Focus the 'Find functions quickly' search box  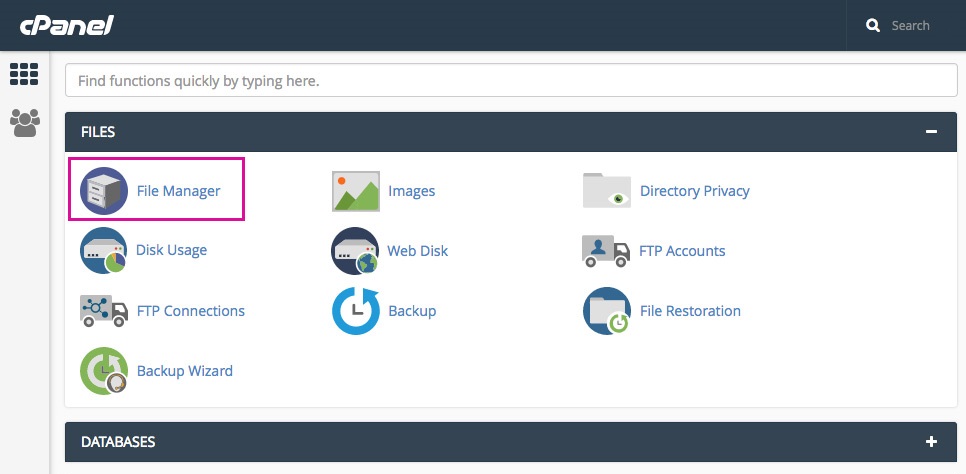click(511, 80)
